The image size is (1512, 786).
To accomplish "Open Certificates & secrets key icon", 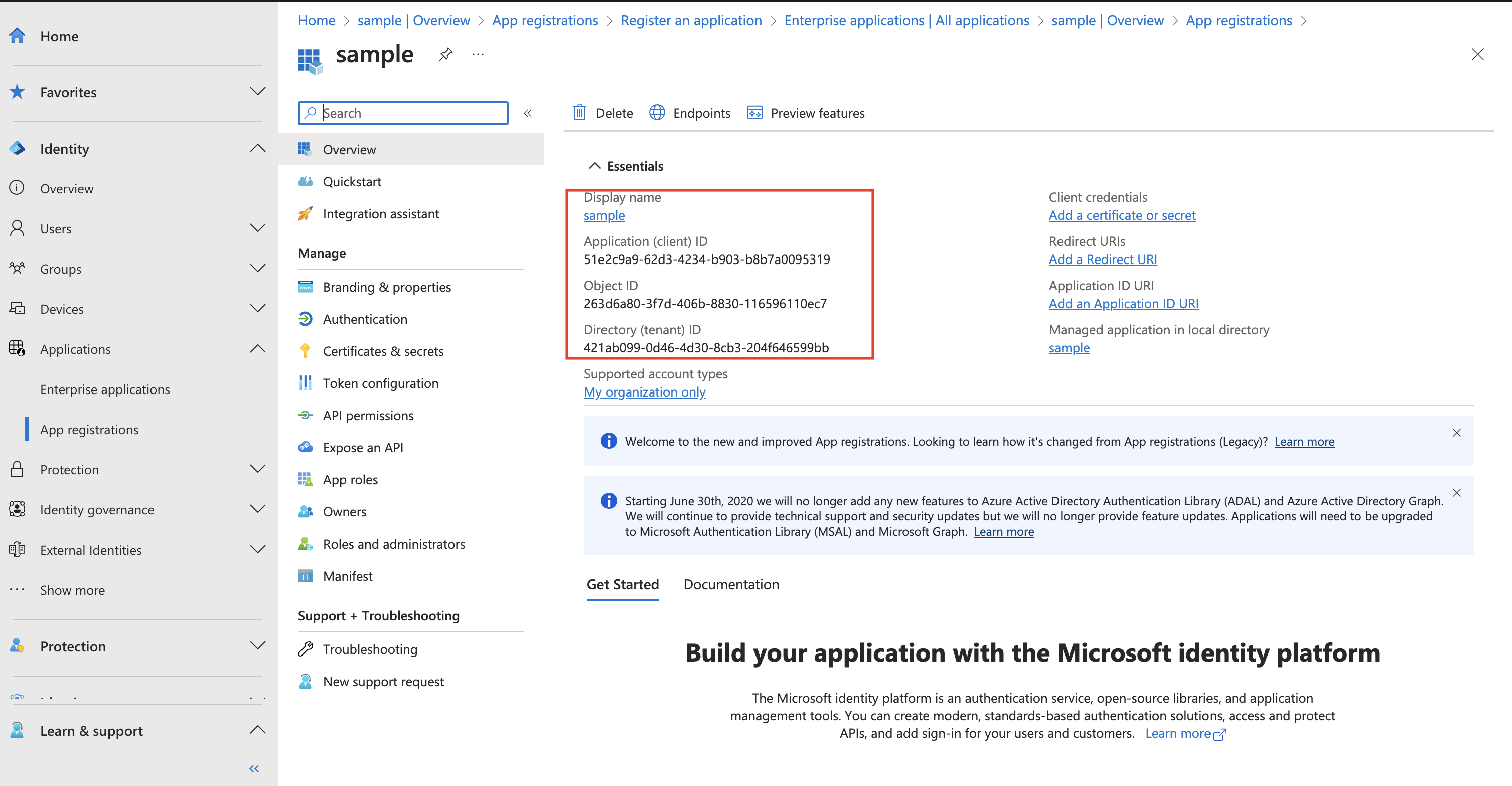I will point(305,351).
